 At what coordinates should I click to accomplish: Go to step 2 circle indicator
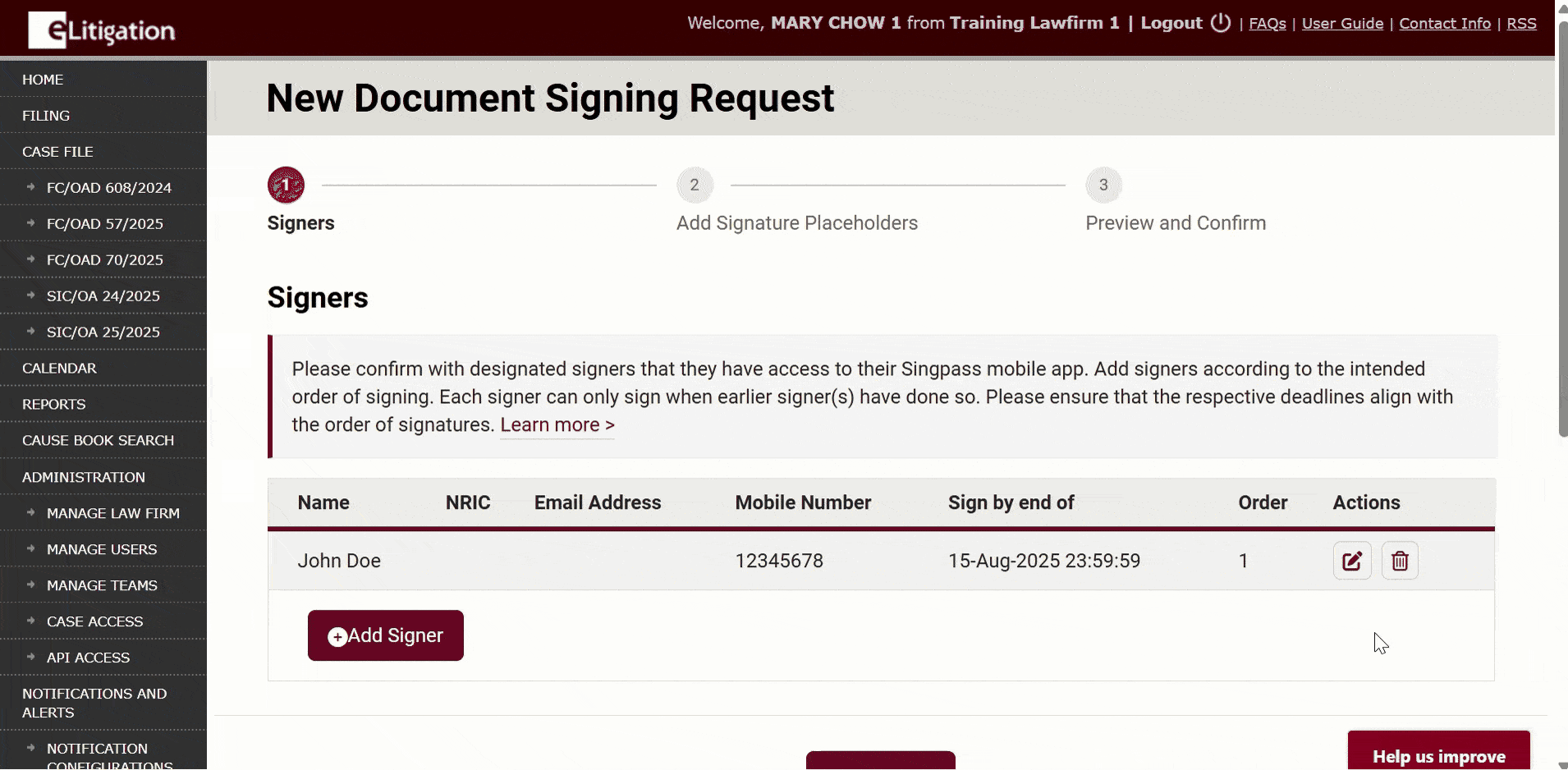point(695,186)
